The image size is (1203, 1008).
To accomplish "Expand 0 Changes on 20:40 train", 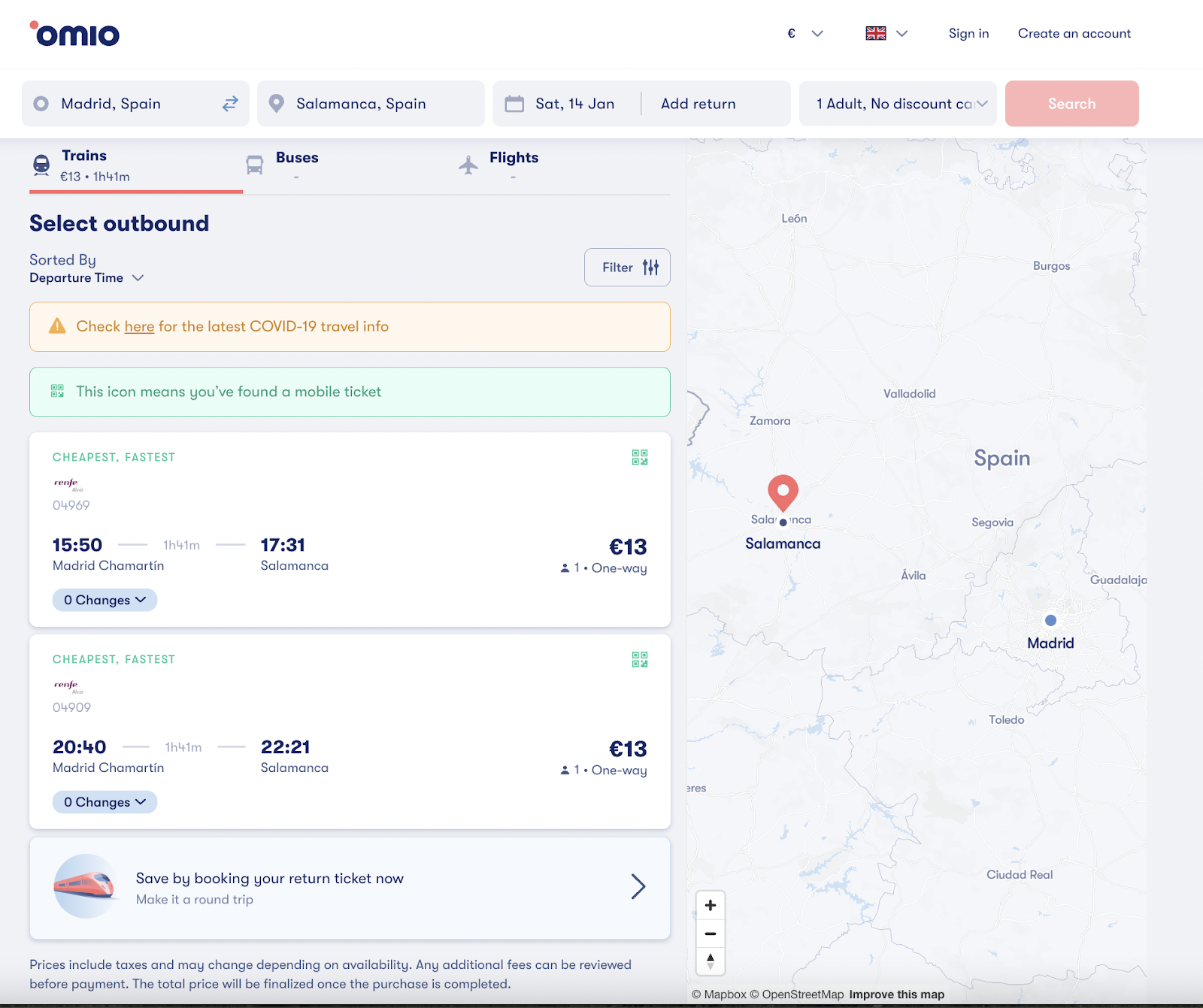I will pyautogui.click(x=105, y=802).
